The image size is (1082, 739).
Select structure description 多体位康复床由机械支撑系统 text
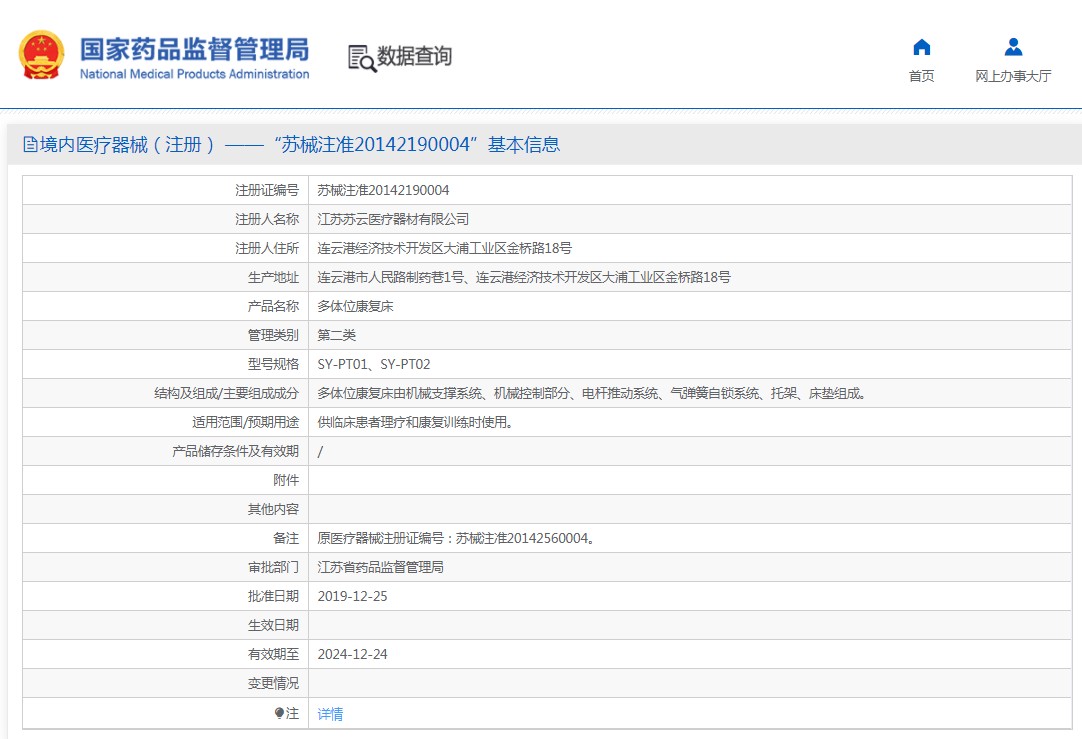pyautogui.click(x=591, y=393)
